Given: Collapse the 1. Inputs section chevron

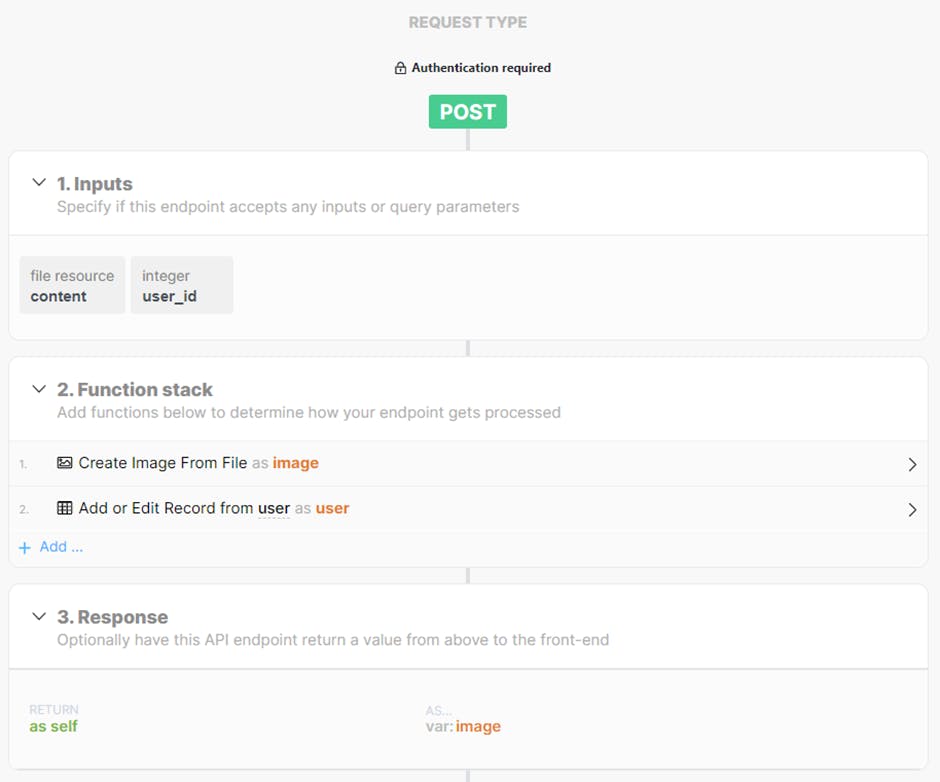Looking at the screenshot, I should 39,183.
